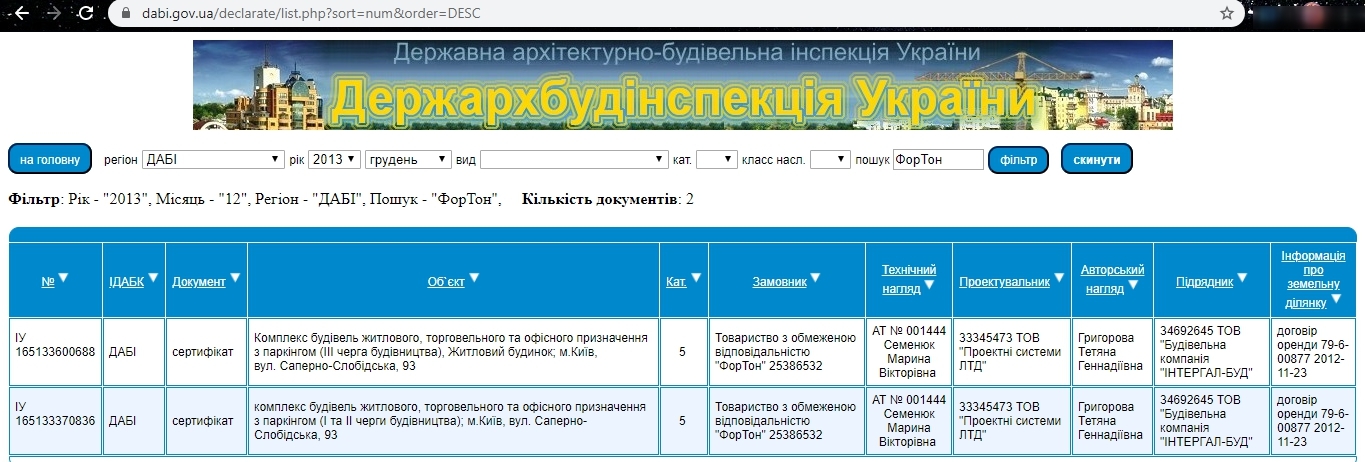Viewport: 1365px width, 462px height.
Task: Click sort arrow next to земельну ділянку header
Action: pos(1336,298)
